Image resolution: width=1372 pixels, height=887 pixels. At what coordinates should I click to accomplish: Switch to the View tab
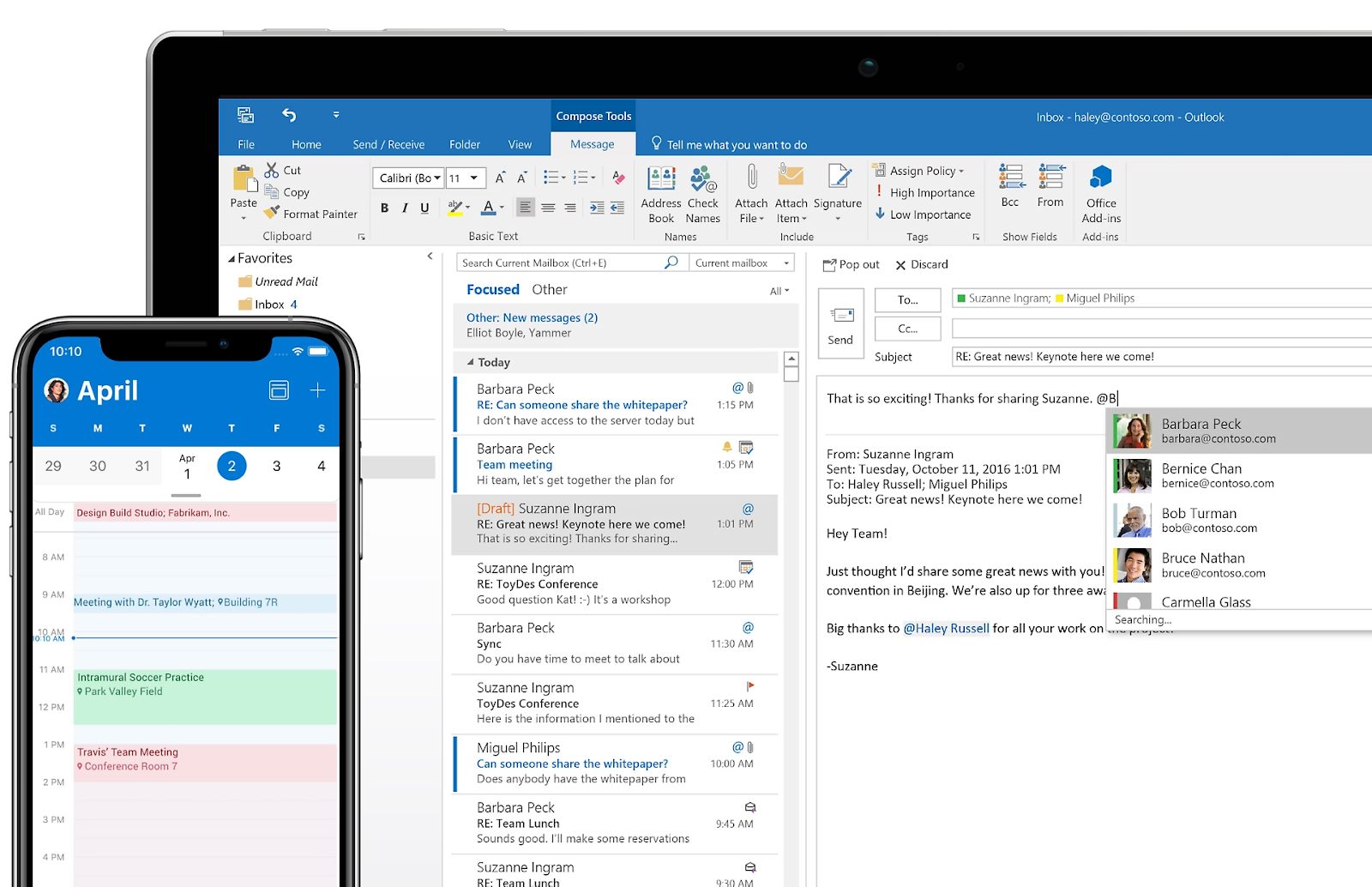pyautogui.click(x=520, y=144)
